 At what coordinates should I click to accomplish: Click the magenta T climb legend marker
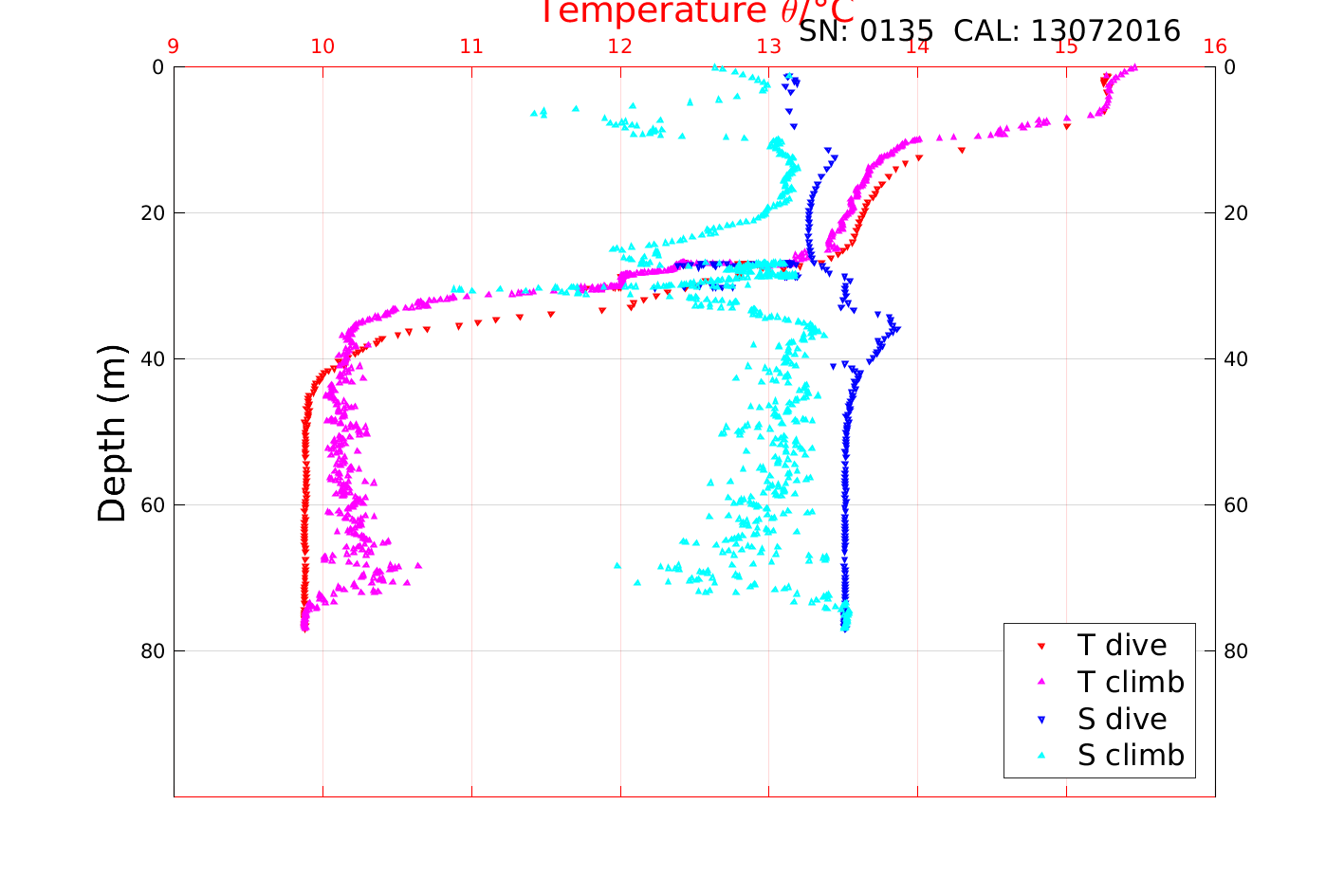coord(1040,682)
